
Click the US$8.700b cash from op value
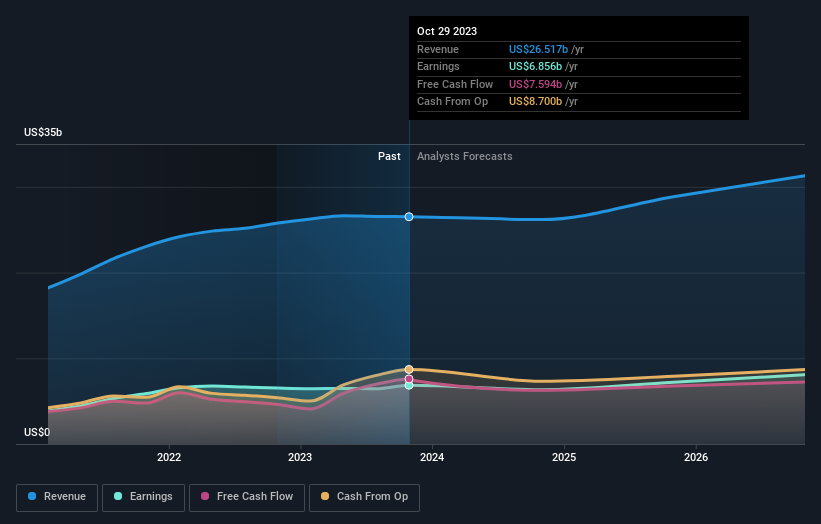pyautogui.click(x=535, y=102)
